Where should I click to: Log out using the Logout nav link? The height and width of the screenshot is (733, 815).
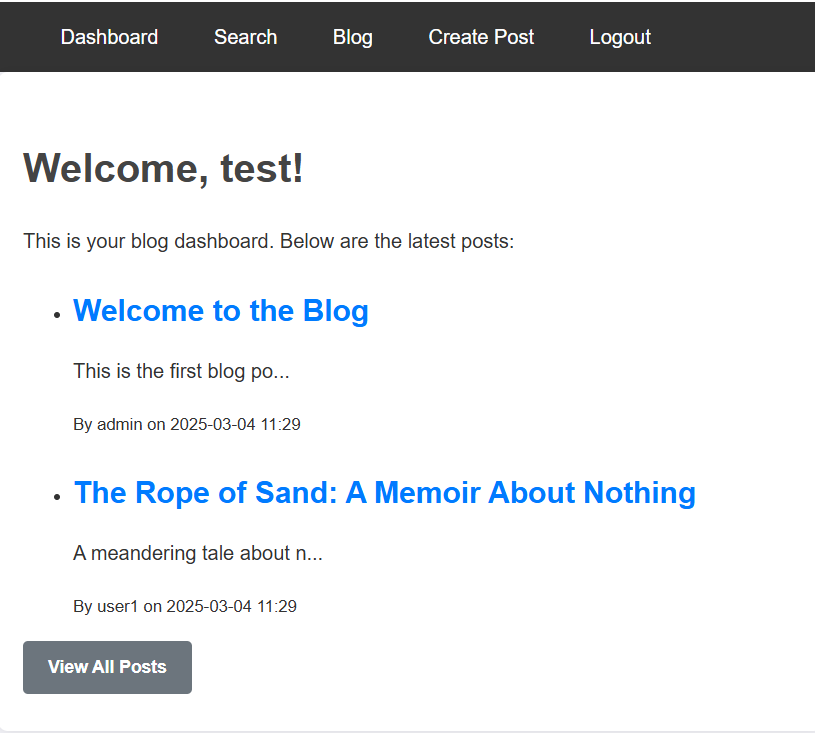point(619,37)
